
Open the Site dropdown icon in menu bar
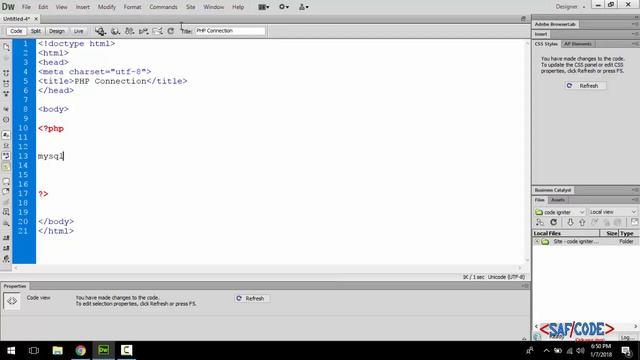[x=304, y=7]
